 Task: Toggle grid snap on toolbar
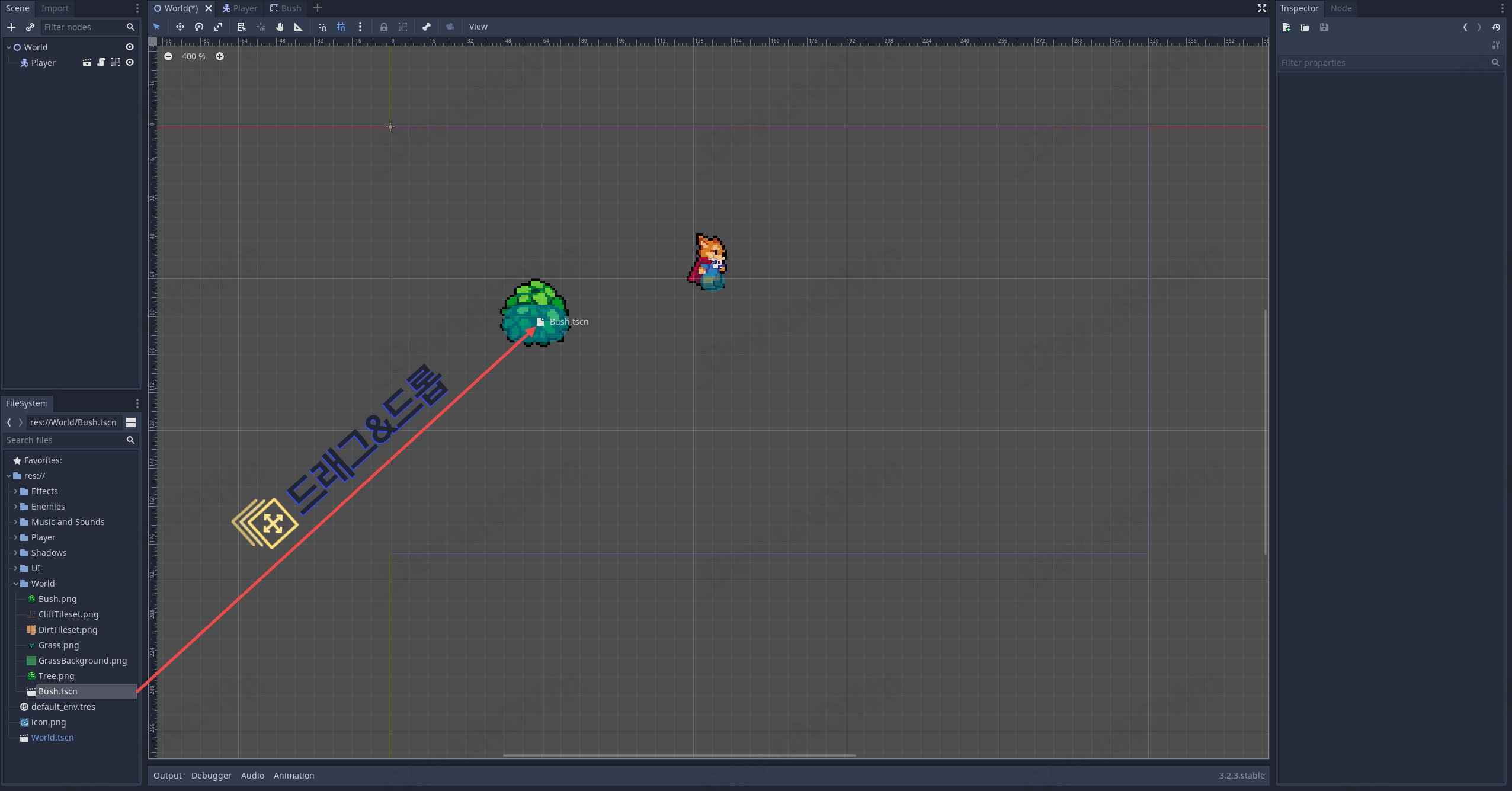pyautogui.click(x=341, y=27)
